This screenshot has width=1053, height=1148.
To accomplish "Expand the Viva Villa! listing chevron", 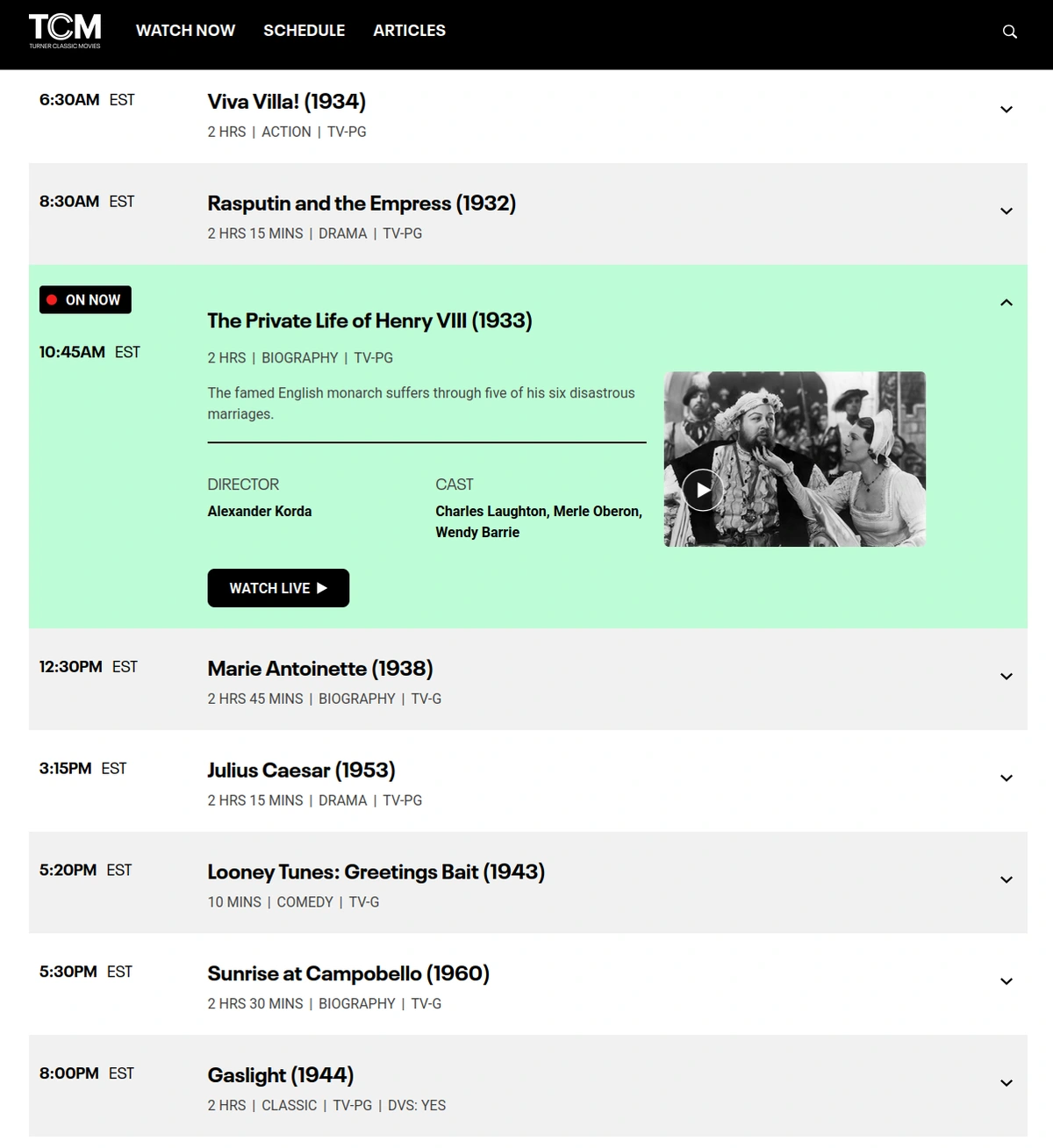I will [x=1006, y=110].
